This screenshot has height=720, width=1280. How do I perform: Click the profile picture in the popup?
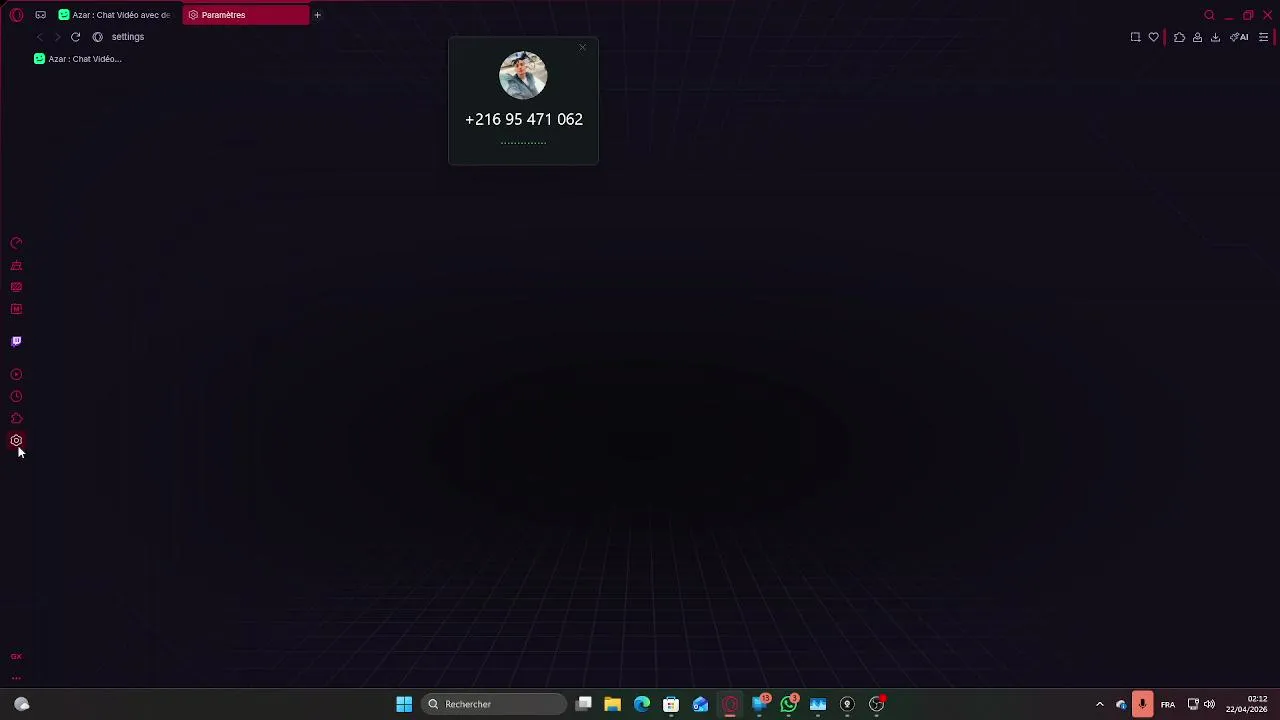point(523,75)
